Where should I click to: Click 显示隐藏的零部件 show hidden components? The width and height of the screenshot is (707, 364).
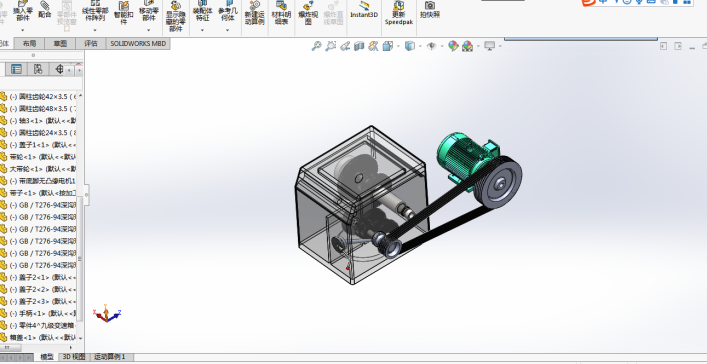(x=175, y=17)
